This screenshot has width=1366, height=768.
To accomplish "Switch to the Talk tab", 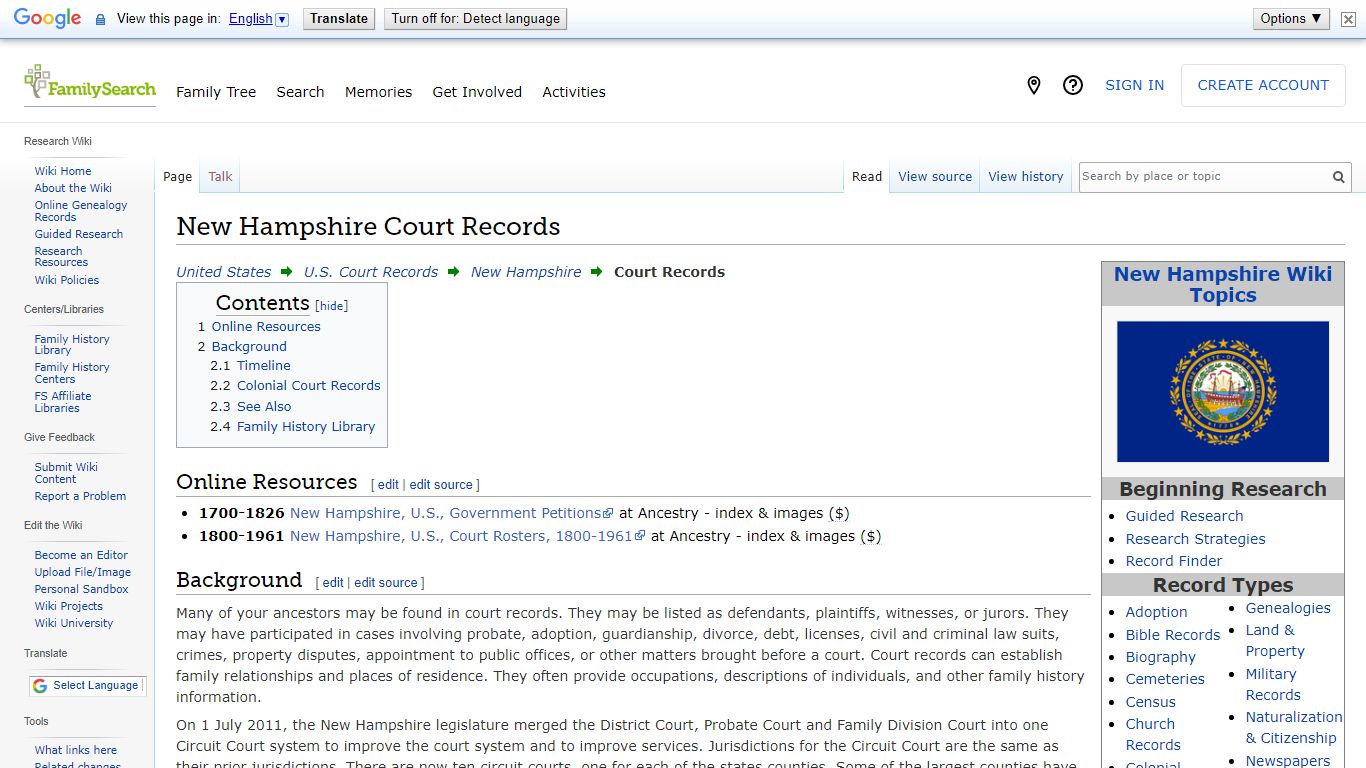I will click(x=220, y=177).
